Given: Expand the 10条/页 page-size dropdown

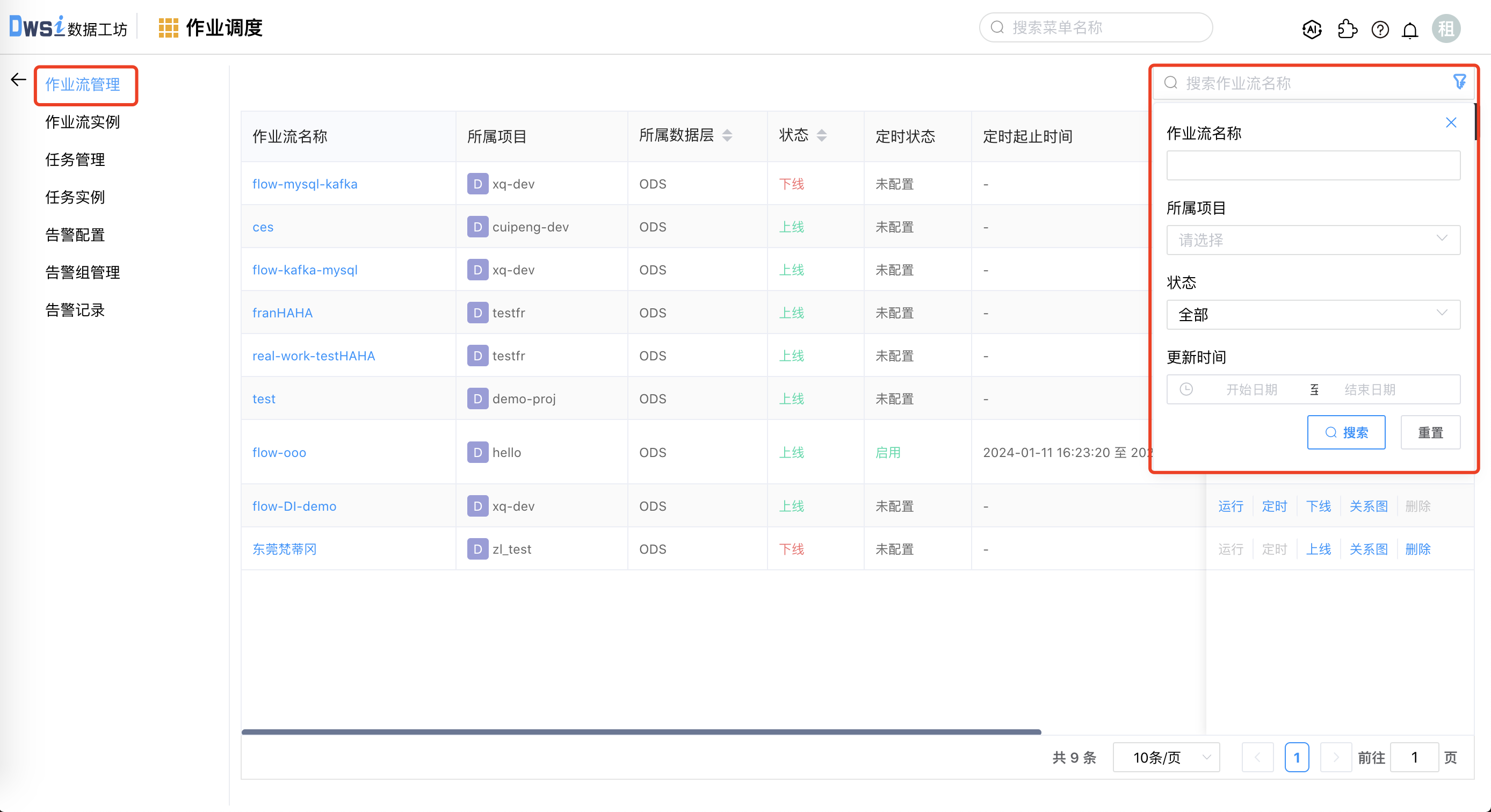Looking at the screenshot, I should pyautogui.click(x=1166, y=757).
